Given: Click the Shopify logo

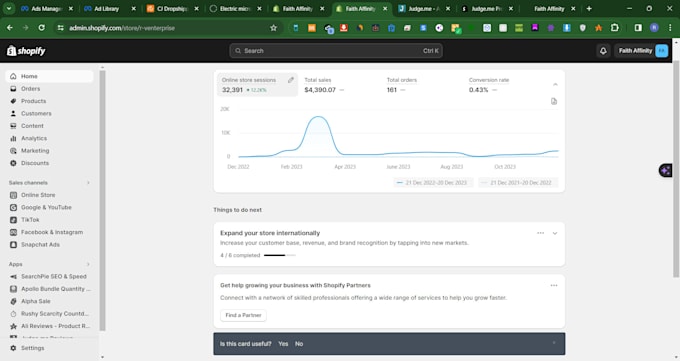Looking at the screenshot, I should (x=26, y=51).
